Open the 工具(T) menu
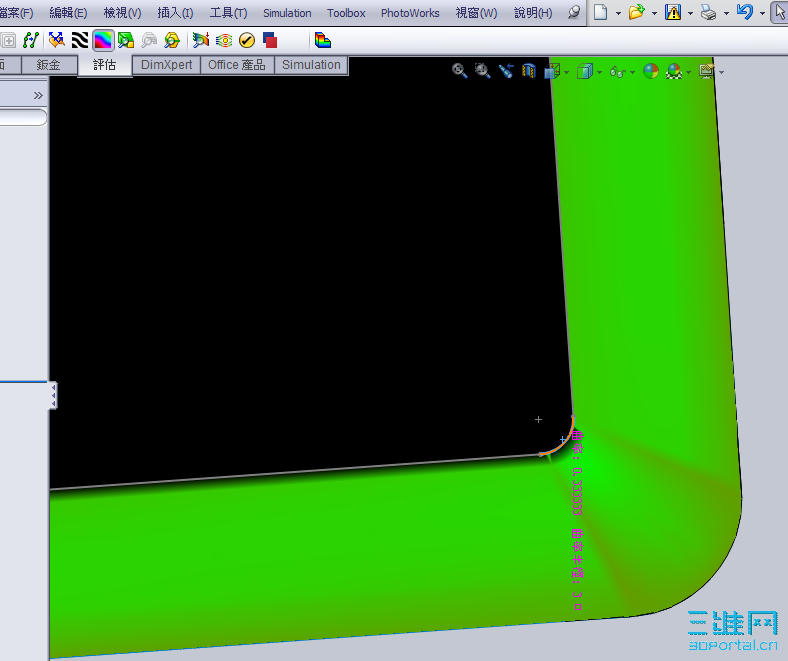The height and width of the screenshot is (661, 788). pos(229,13)
